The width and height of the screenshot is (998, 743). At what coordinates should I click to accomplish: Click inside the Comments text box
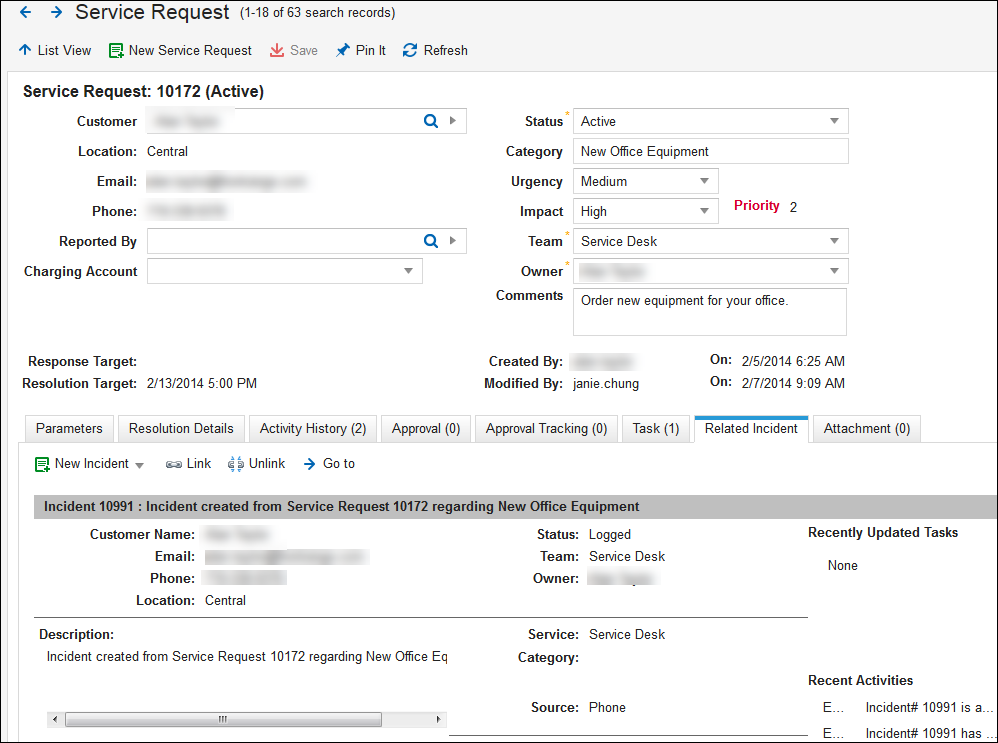pos(709,311)
